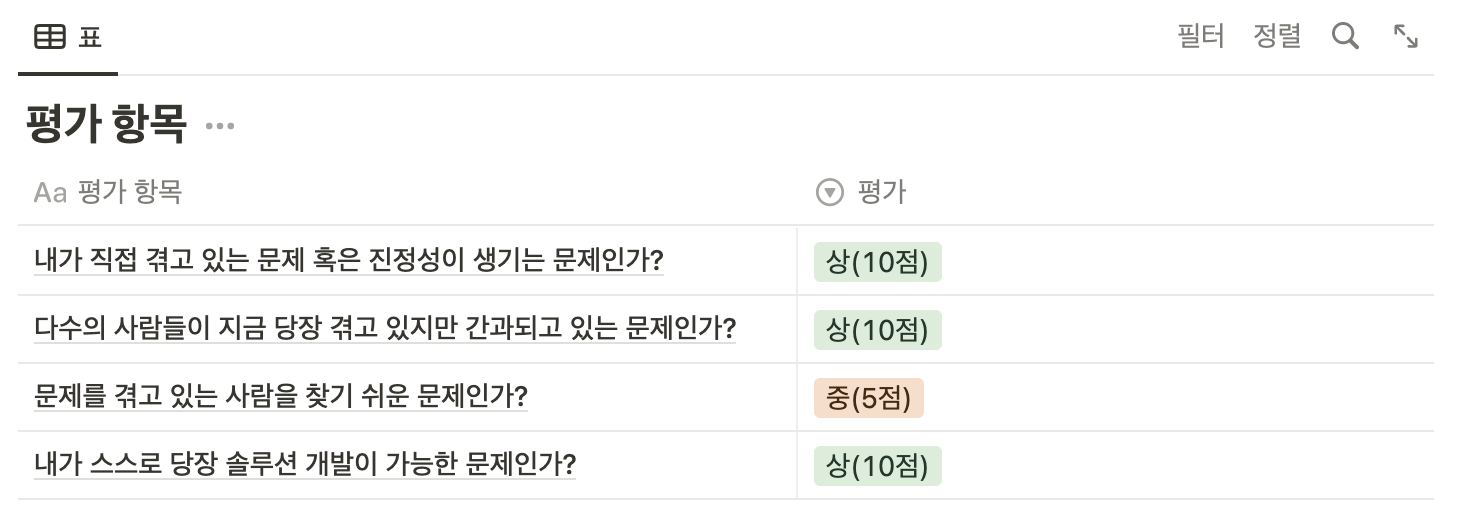The height and width of the screenshot is (512, 1474).
Task: Click the 상(10점) tag in second row
Action: pyautogui.click(x=878, y=330)
